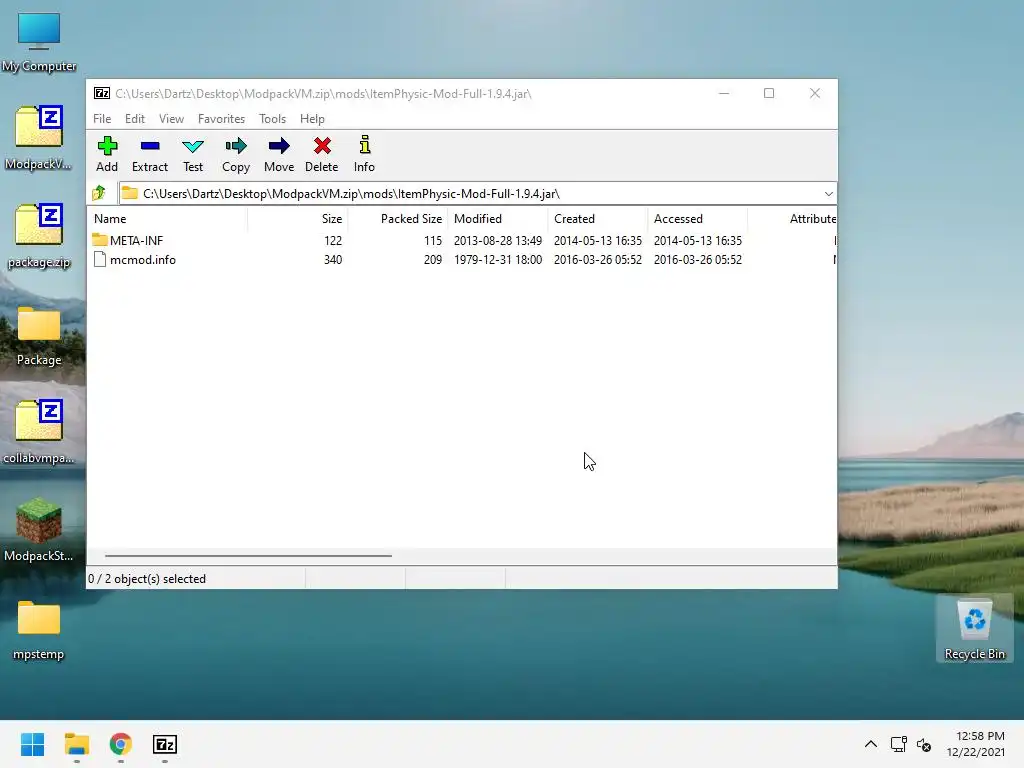Select the mcmod.info file name
Image resolution: width=1024 pixels, height=768 pixels.
pos(142,259)
